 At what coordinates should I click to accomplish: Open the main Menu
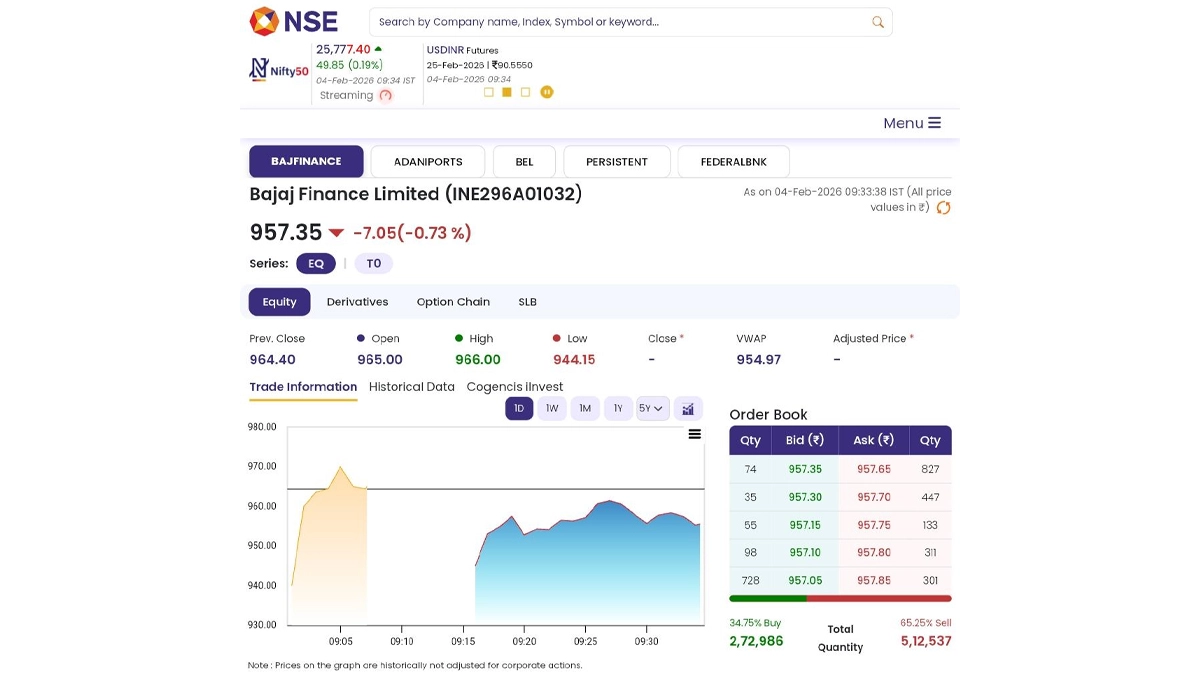pos(911,123)
